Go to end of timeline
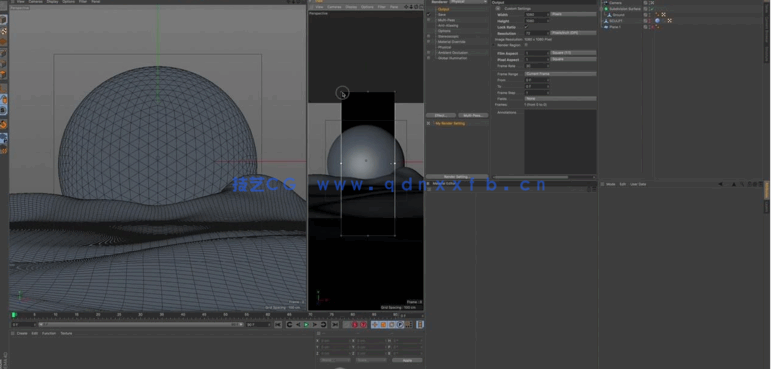Image resolution: width=775 pixels, height=369 pixels. click(x=335, y=325)
